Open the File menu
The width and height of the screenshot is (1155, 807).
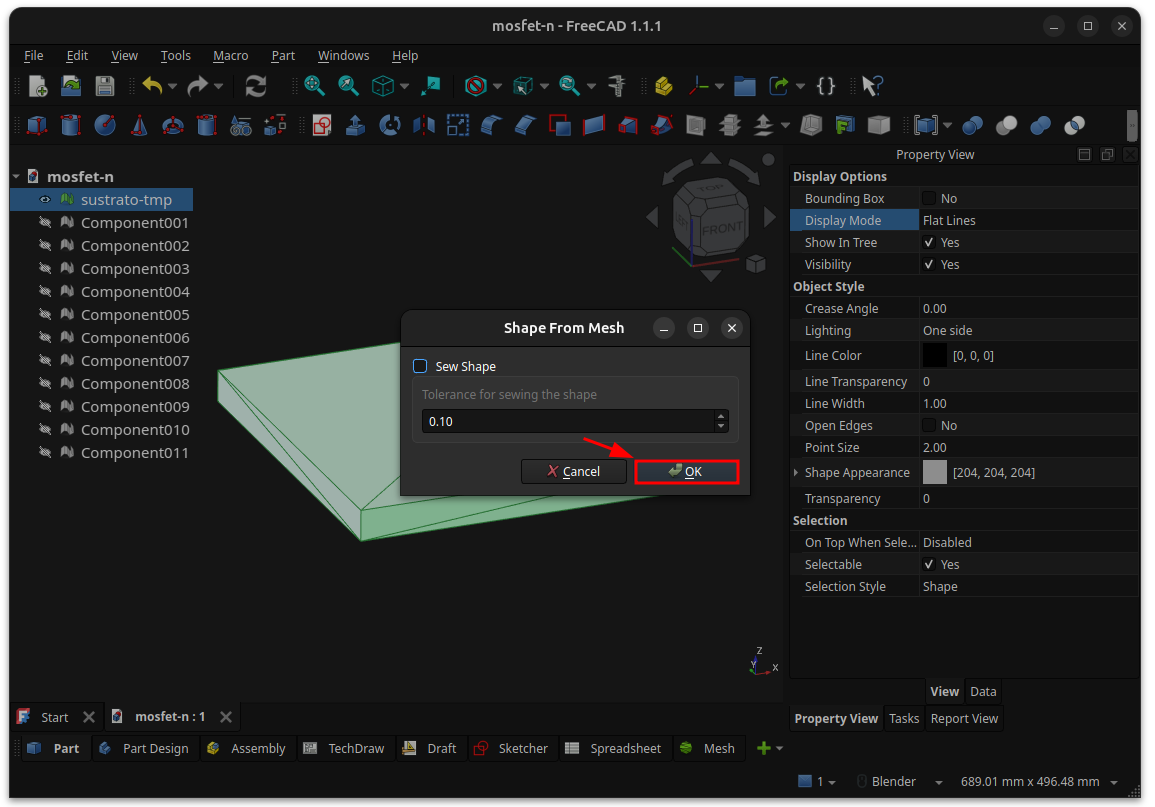point(33,56)
